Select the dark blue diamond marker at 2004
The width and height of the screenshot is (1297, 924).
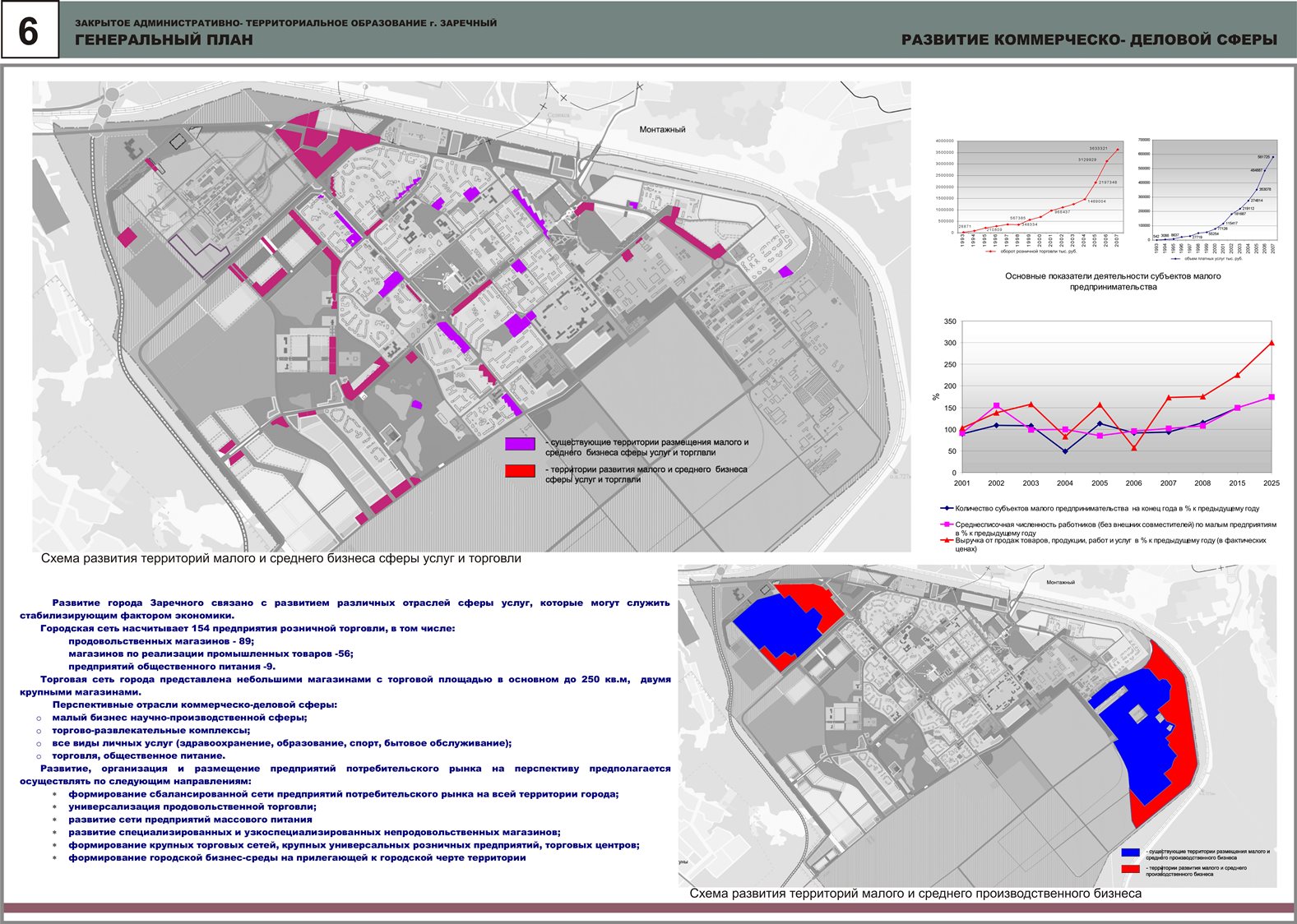(x=1065, y=451)
